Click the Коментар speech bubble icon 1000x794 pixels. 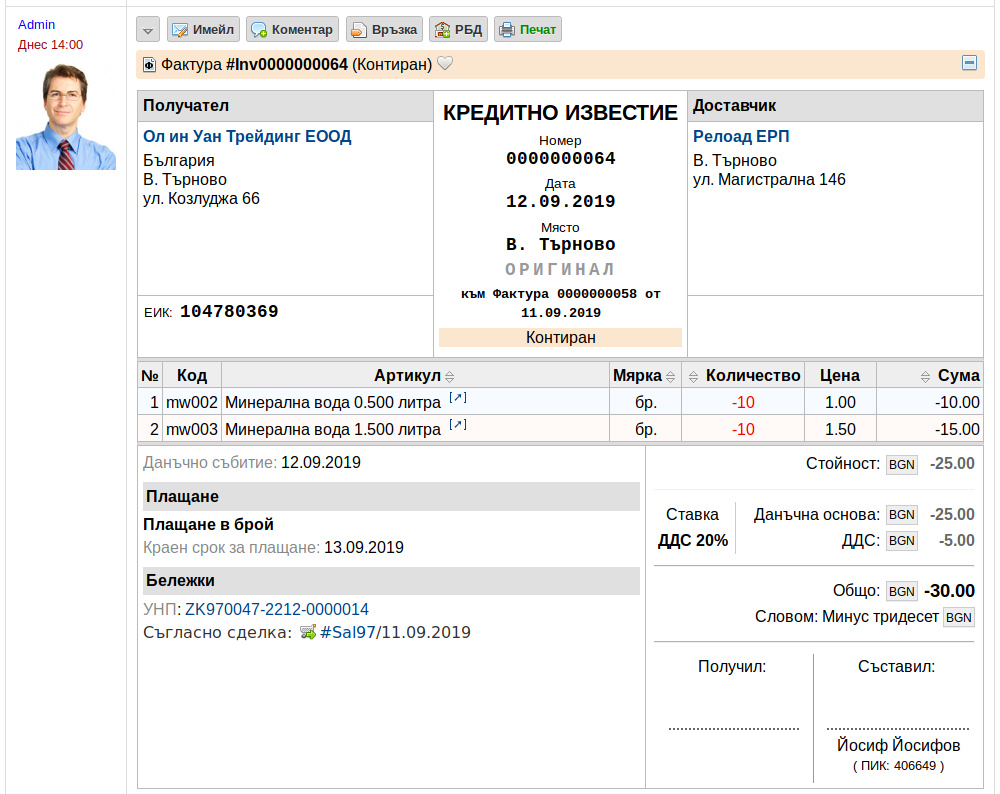point(259,30)
